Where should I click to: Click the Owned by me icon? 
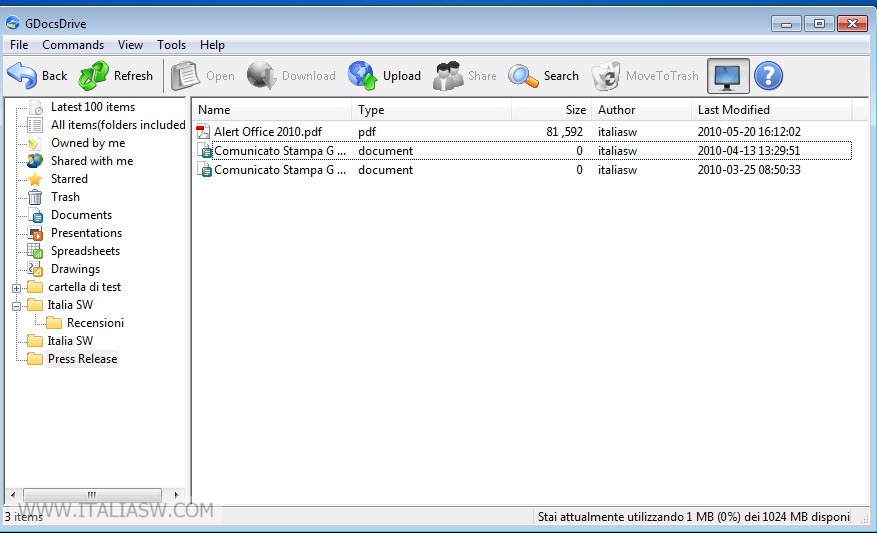[x=35, y=143]
